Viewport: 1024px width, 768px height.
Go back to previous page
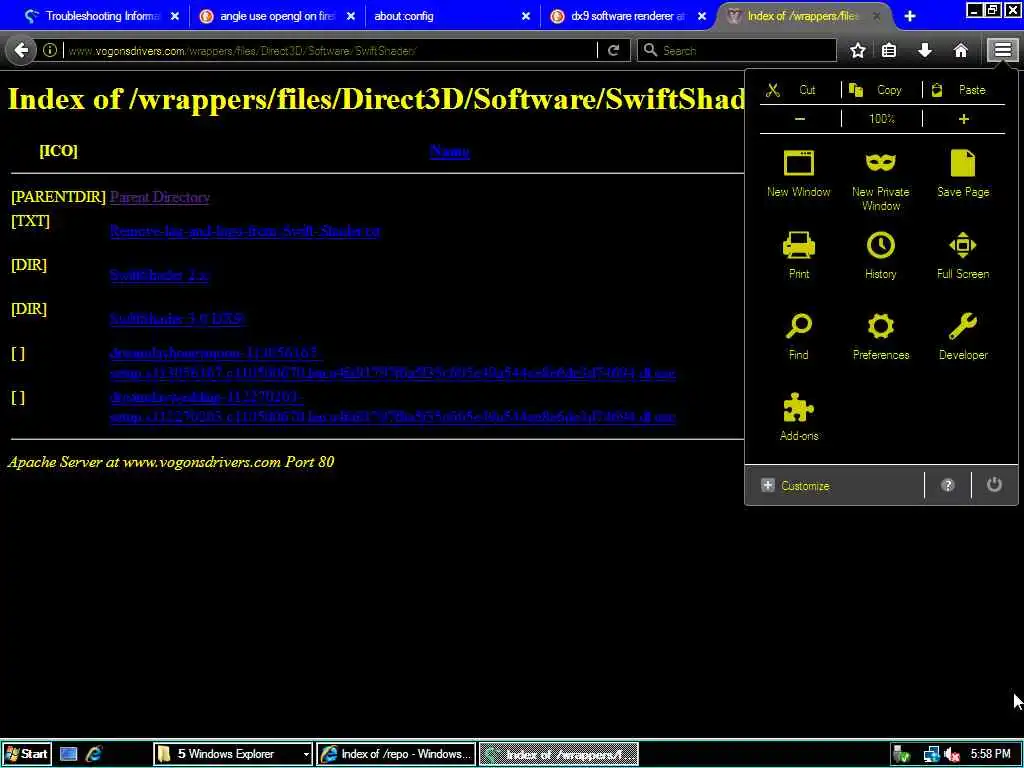pos(21,50)
